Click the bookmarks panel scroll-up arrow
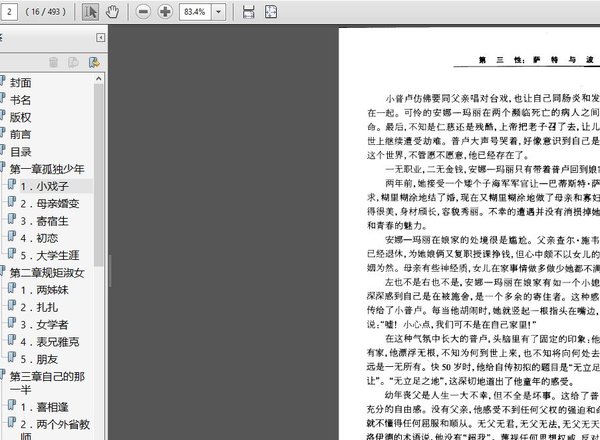Viewport: 600px width, 440px height. (99, 79)
